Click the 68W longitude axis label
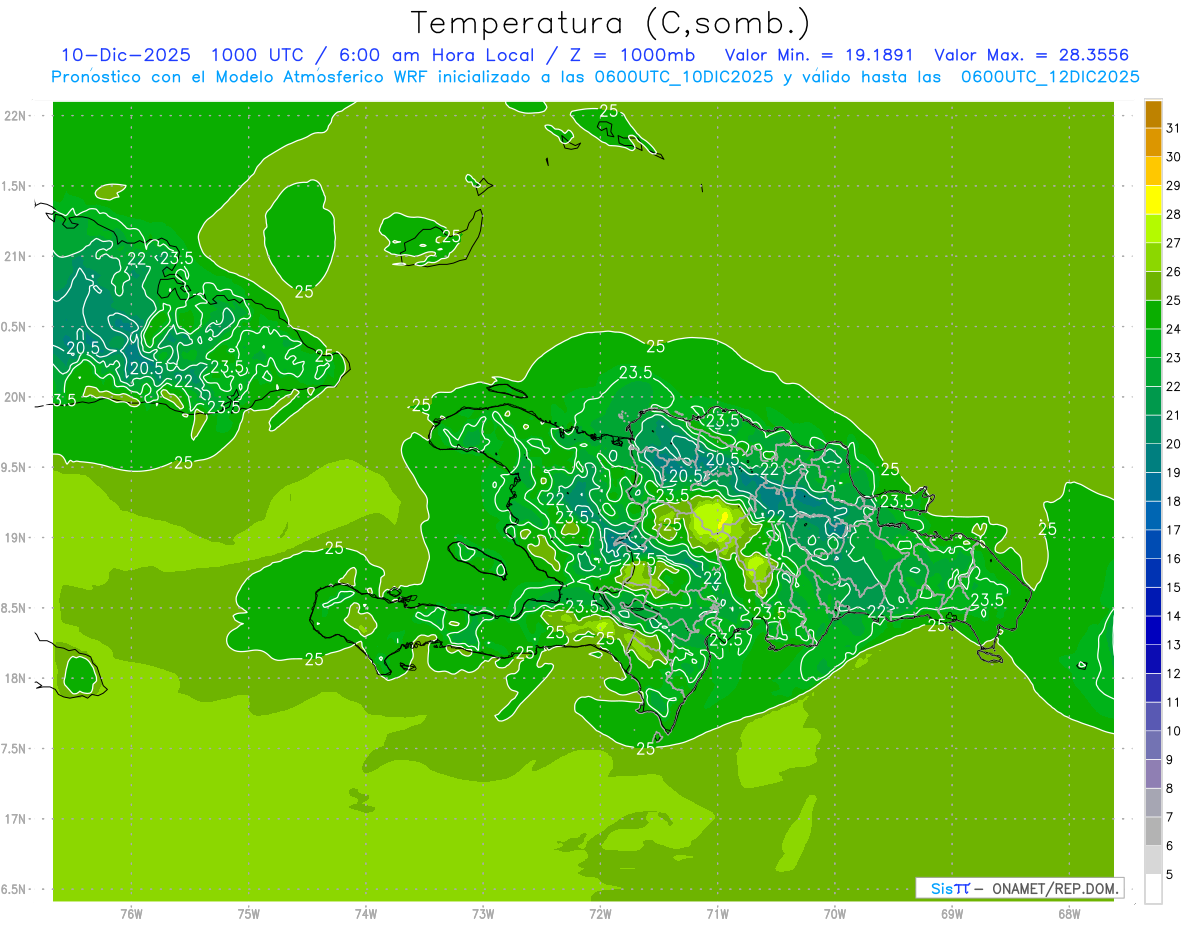This screenshot has width=1200, height=927. (x=1068, y=913)
